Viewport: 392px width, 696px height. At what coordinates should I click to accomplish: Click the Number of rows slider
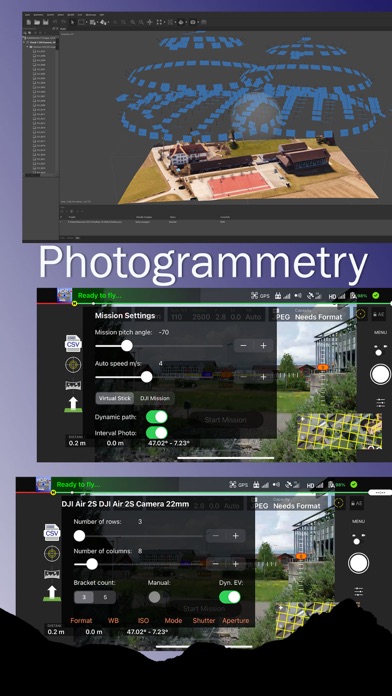coord(138,536)
